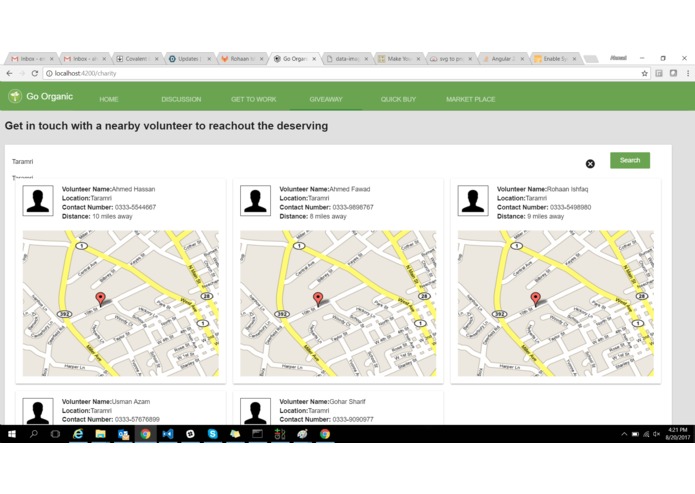Screen dimensions: 695x494
Task: Click Rohaan Ishfaq's profile avatar
Action: pos(473,201)
